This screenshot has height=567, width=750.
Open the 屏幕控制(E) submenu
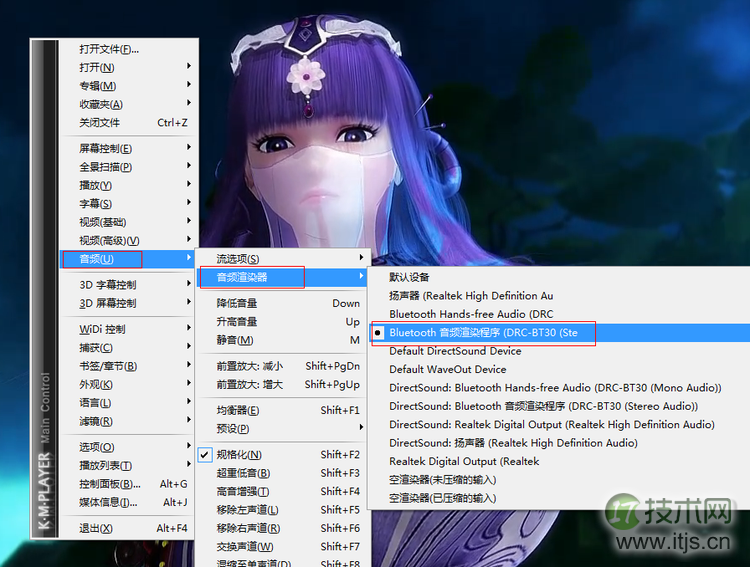128,148
